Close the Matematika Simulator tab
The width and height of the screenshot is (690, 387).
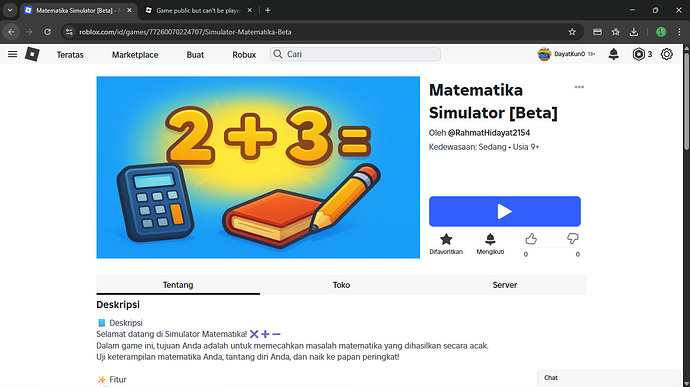[129, 10]
